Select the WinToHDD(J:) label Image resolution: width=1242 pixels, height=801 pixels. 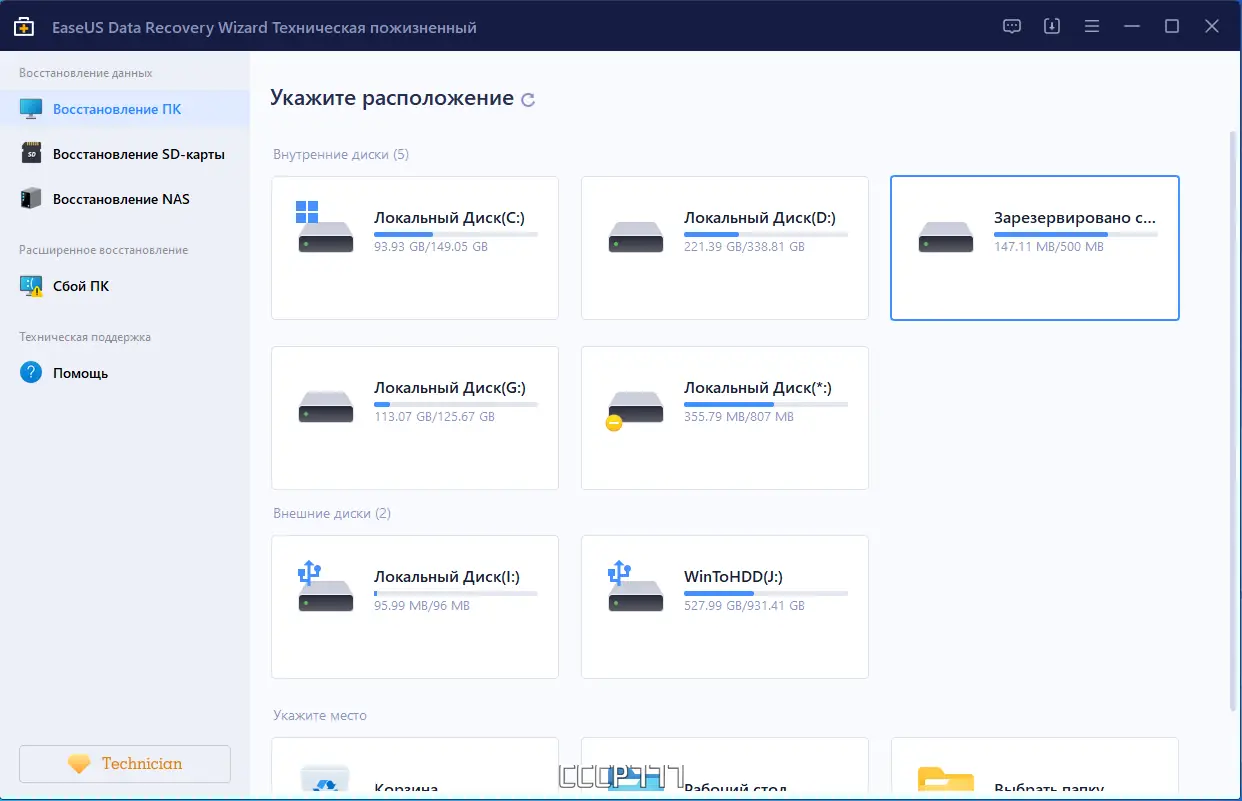click(733, 577)
